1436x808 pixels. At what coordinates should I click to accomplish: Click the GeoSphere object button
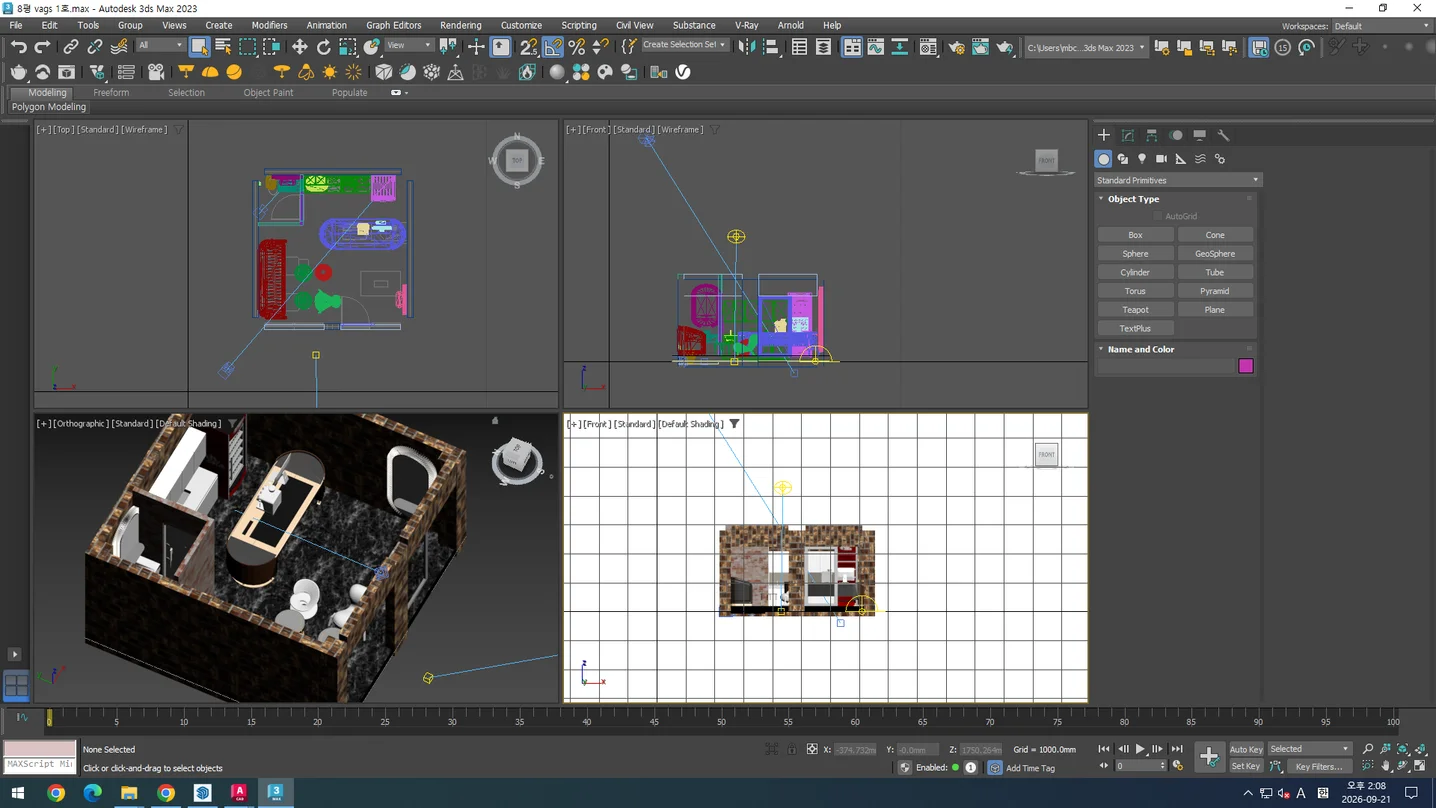coord(1215,254)
